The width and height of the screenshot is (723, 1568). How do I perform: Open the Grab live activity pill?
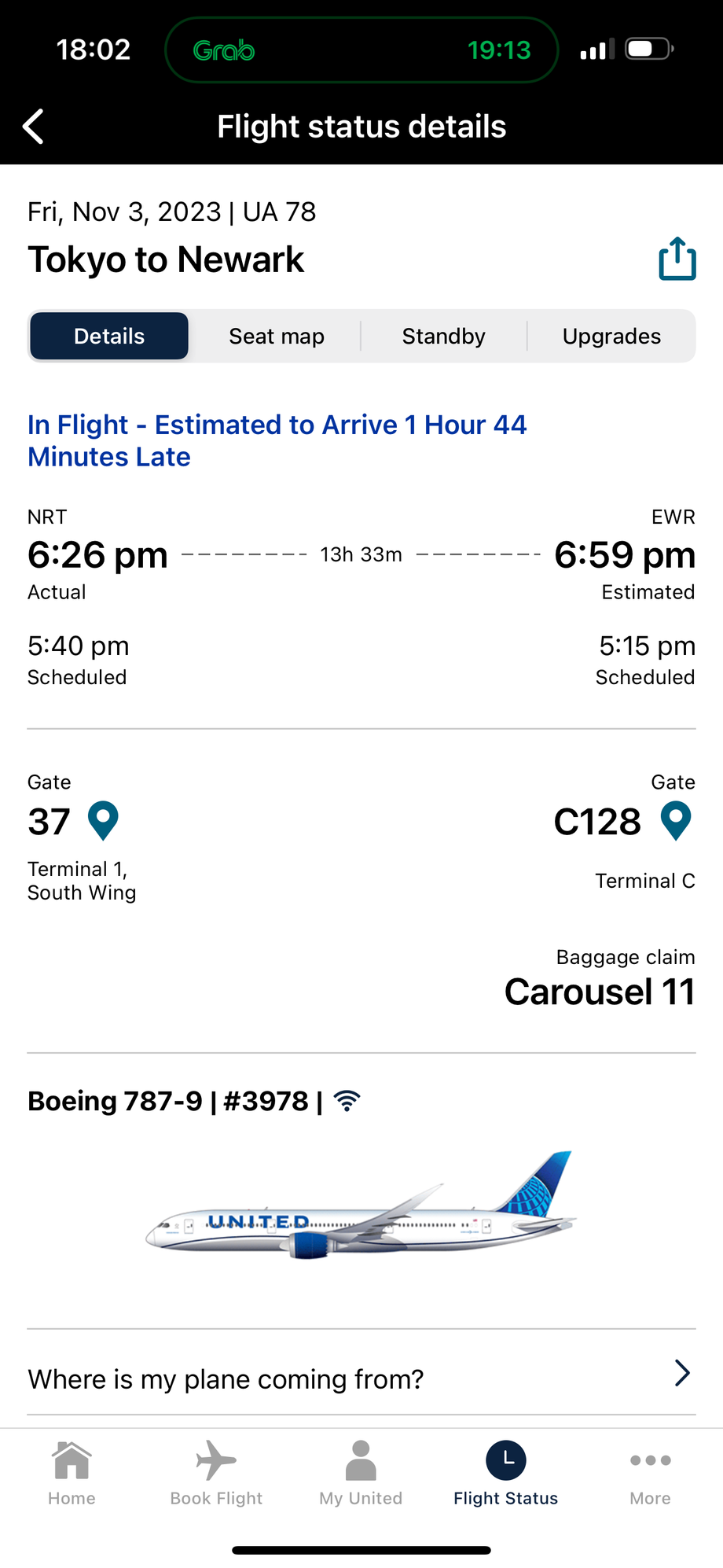[x=361, y=50]
